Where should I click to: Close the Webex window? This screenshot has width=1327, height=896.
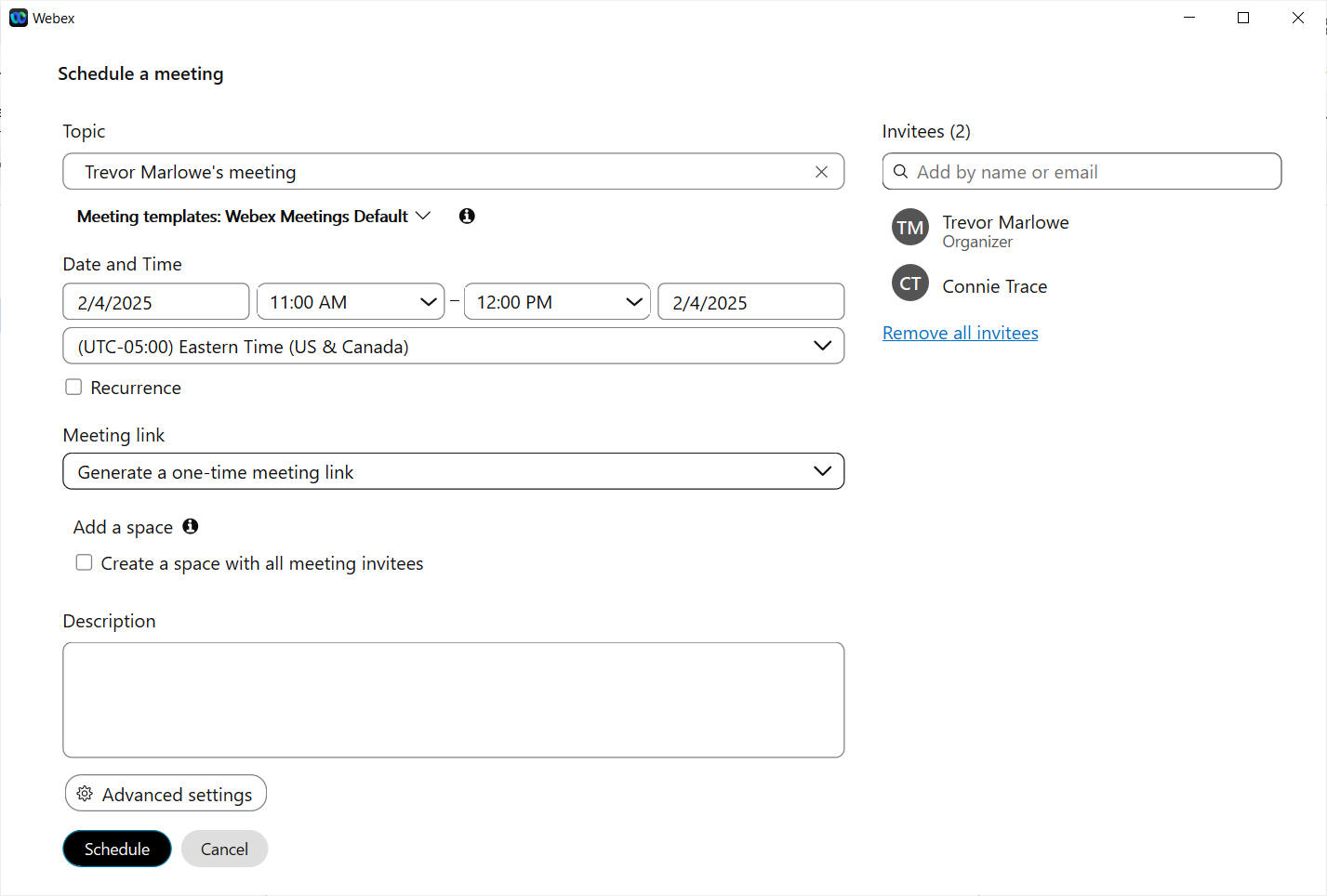1298,18
